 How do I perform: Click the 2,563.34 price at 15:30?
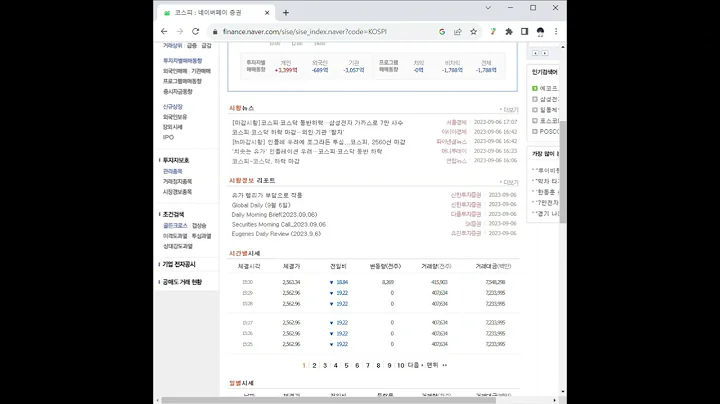(291, 282)
